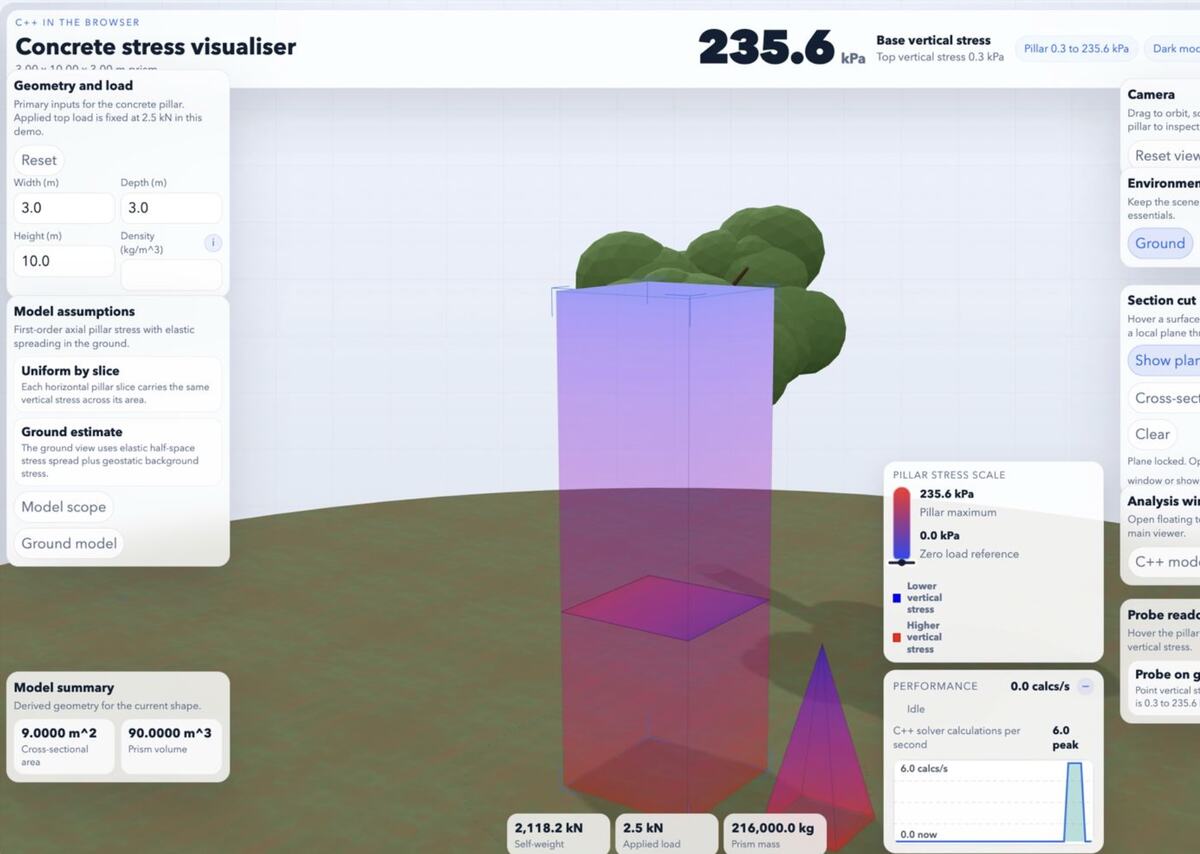Click the Width (m) input field

(x=64, y=208)
